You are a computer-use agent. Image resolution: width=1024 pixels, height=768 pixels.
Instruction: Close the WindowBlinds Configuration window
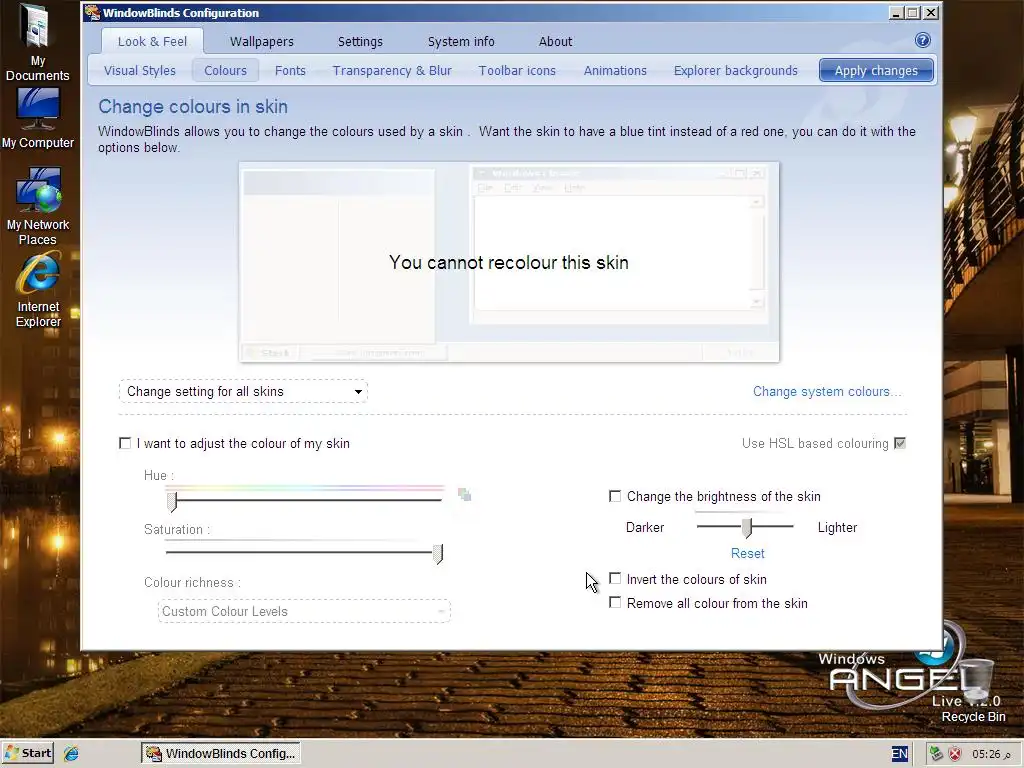point(931,12)
